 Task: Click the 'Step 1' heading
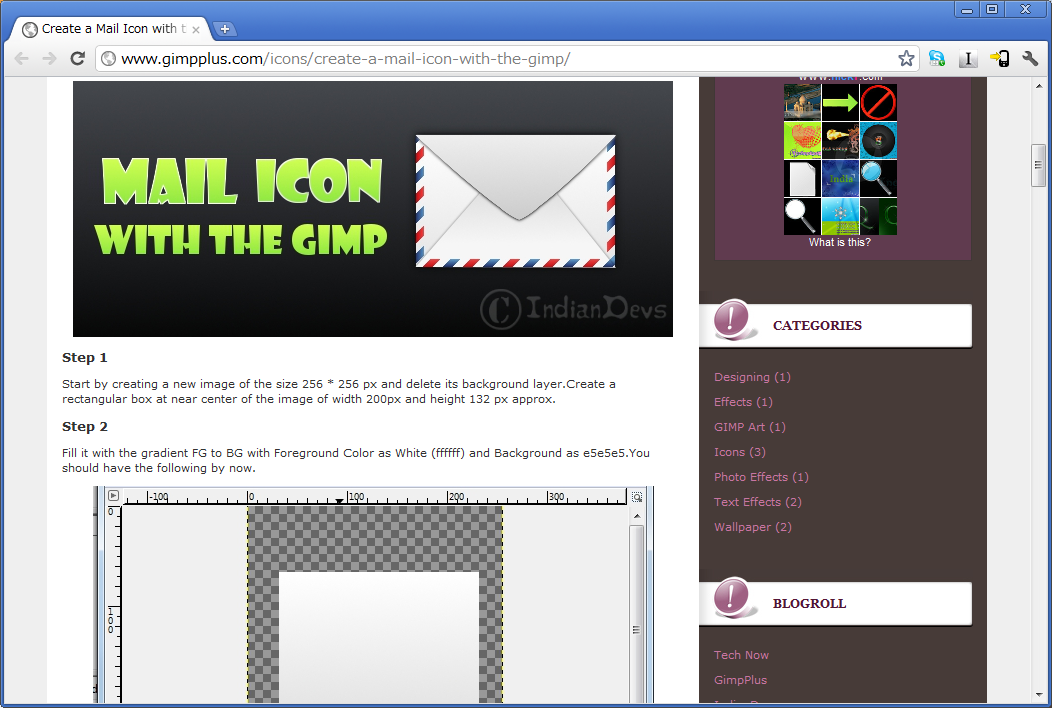(85, 358)
